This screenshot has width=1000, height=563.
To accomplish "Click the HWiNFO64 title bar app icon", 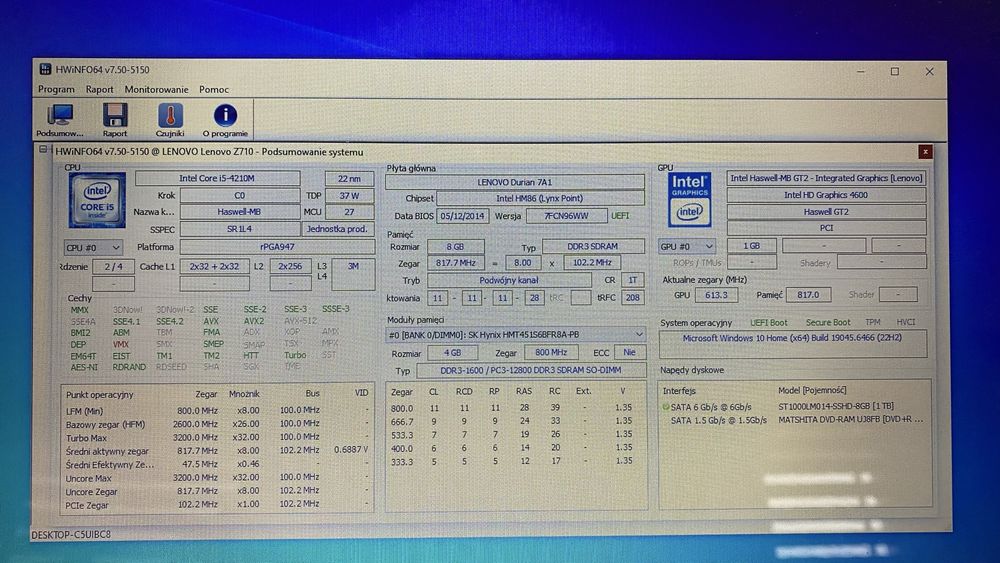I will point(45,69).
